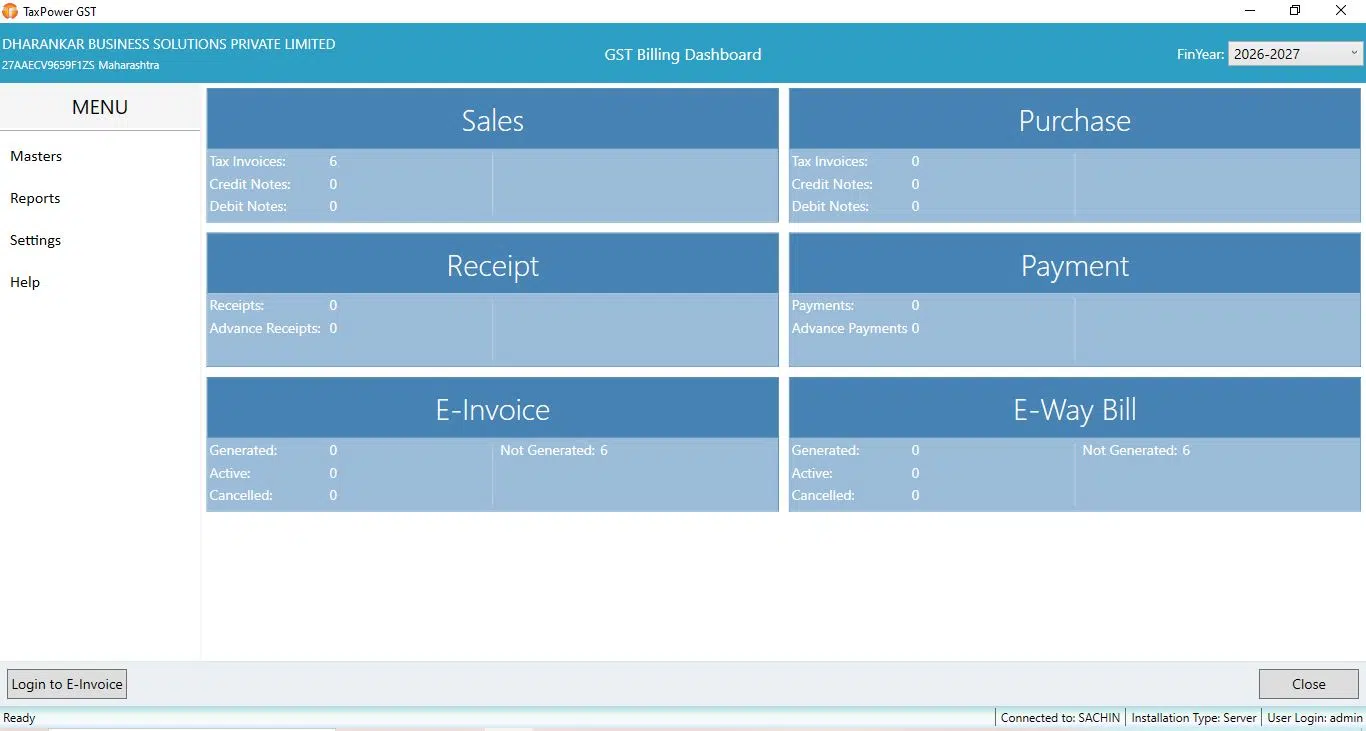The height and width of the screenshot is (731, 1366).
Task: Click GSTIN 27AAECV9659F1ZS Maharashtra text
Action: coord(80,65)
